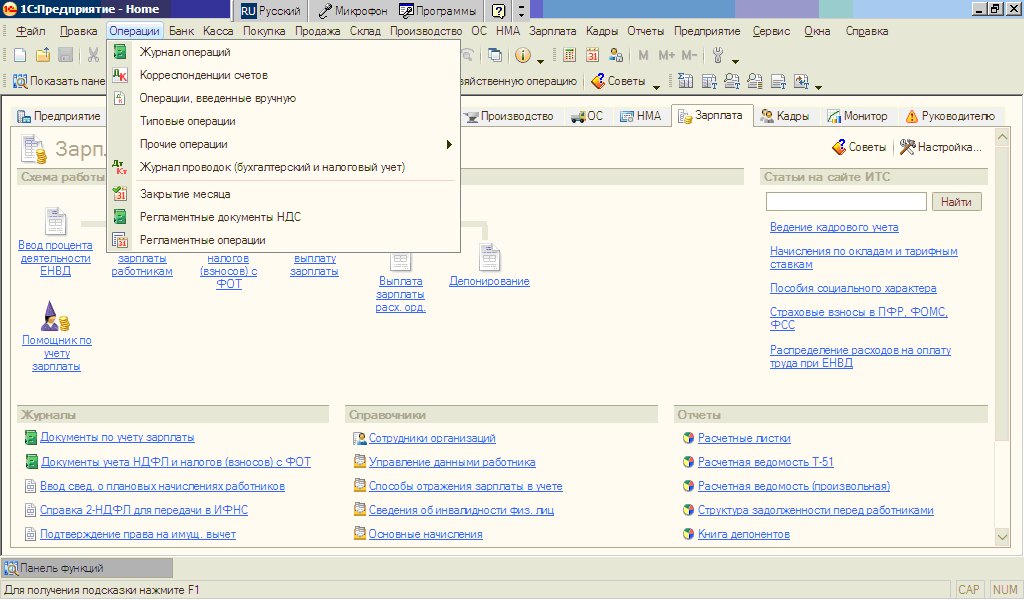This screenshot has height=600, width=1024.
Task: Click the wrench settings toolbar icon
Action: click(x=718, y=55)
